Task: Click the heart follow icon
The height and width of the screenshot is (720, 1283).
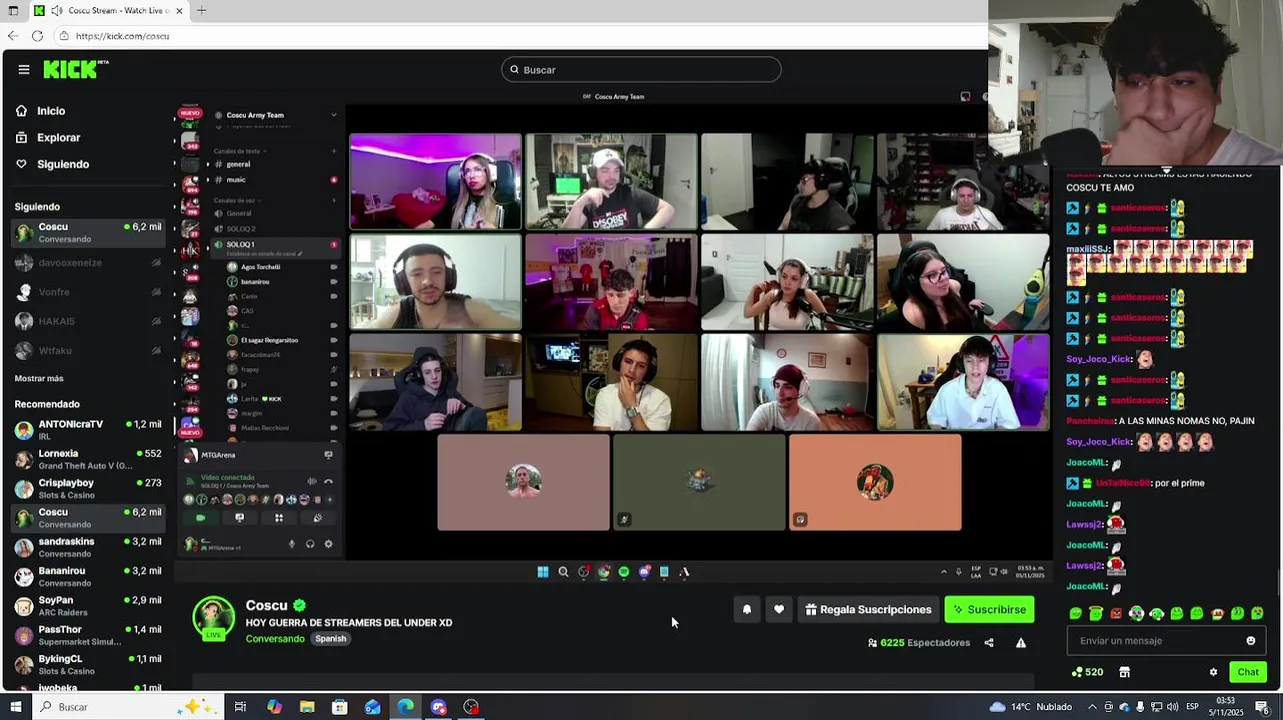Action: pos(778,609)
